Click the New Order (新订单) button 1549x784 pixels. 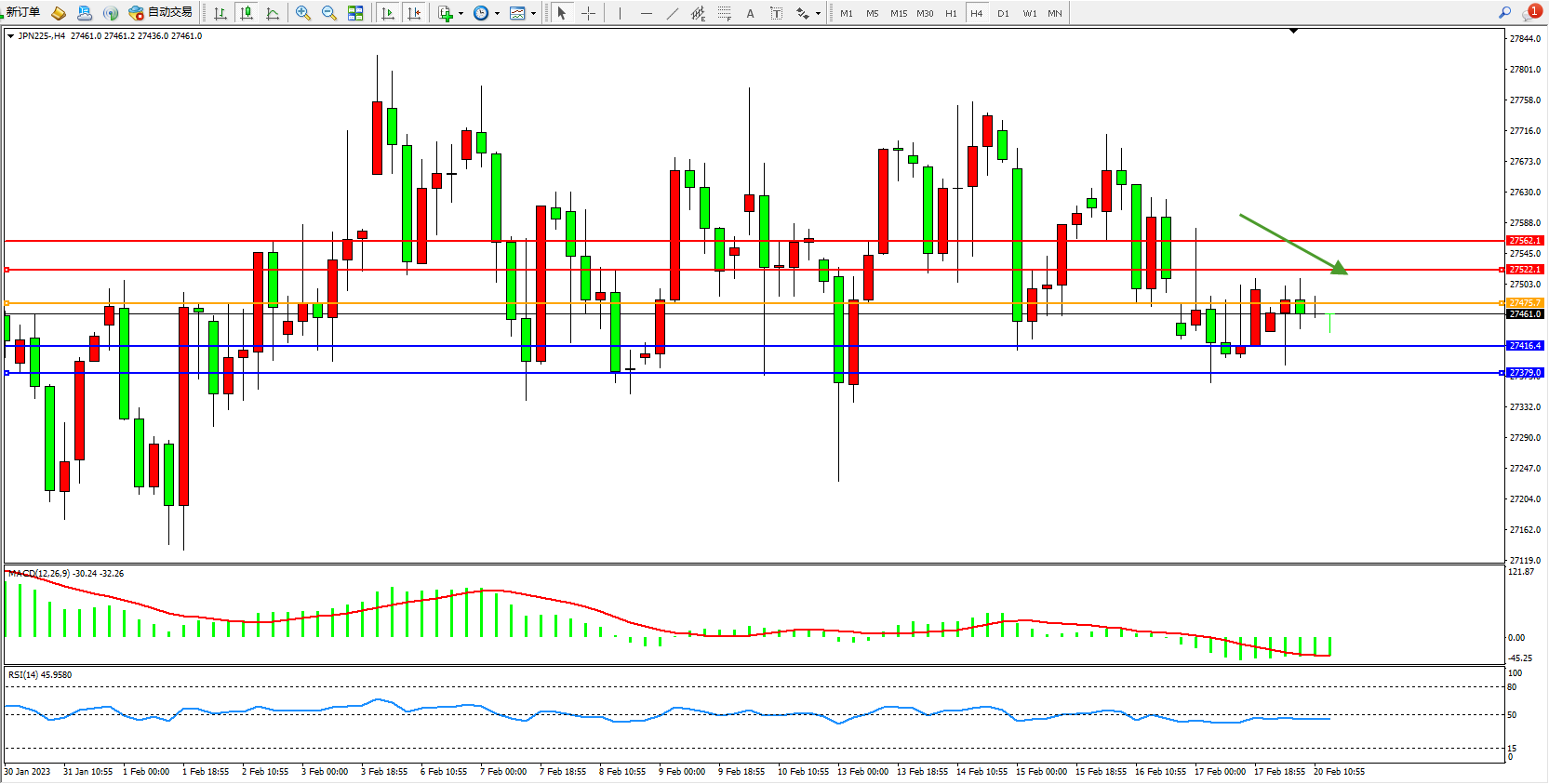point(22,12)
